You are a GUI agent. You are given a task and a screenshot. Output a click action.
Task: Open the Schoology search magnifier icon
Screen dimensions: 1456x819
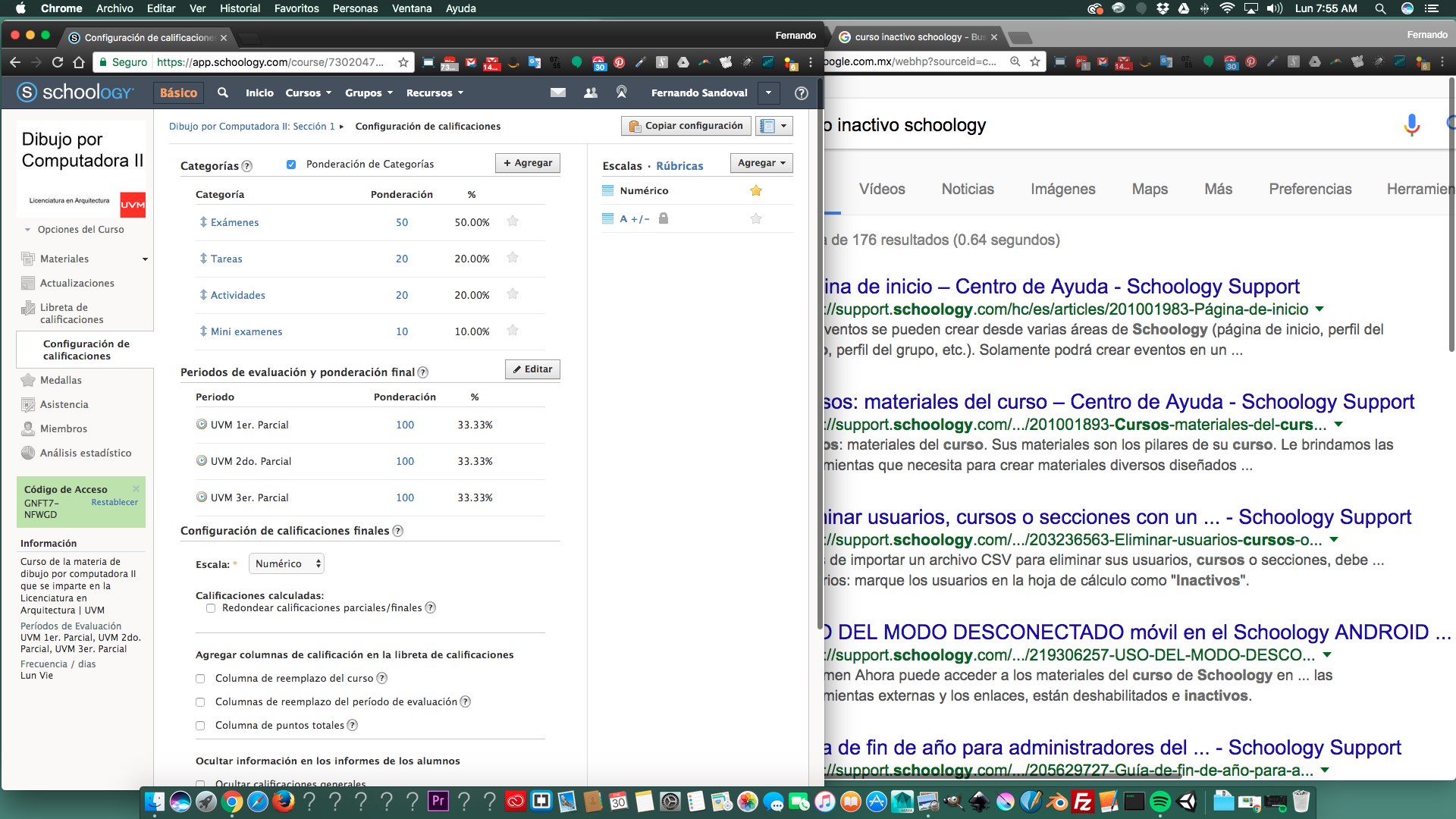coord(223,93)
